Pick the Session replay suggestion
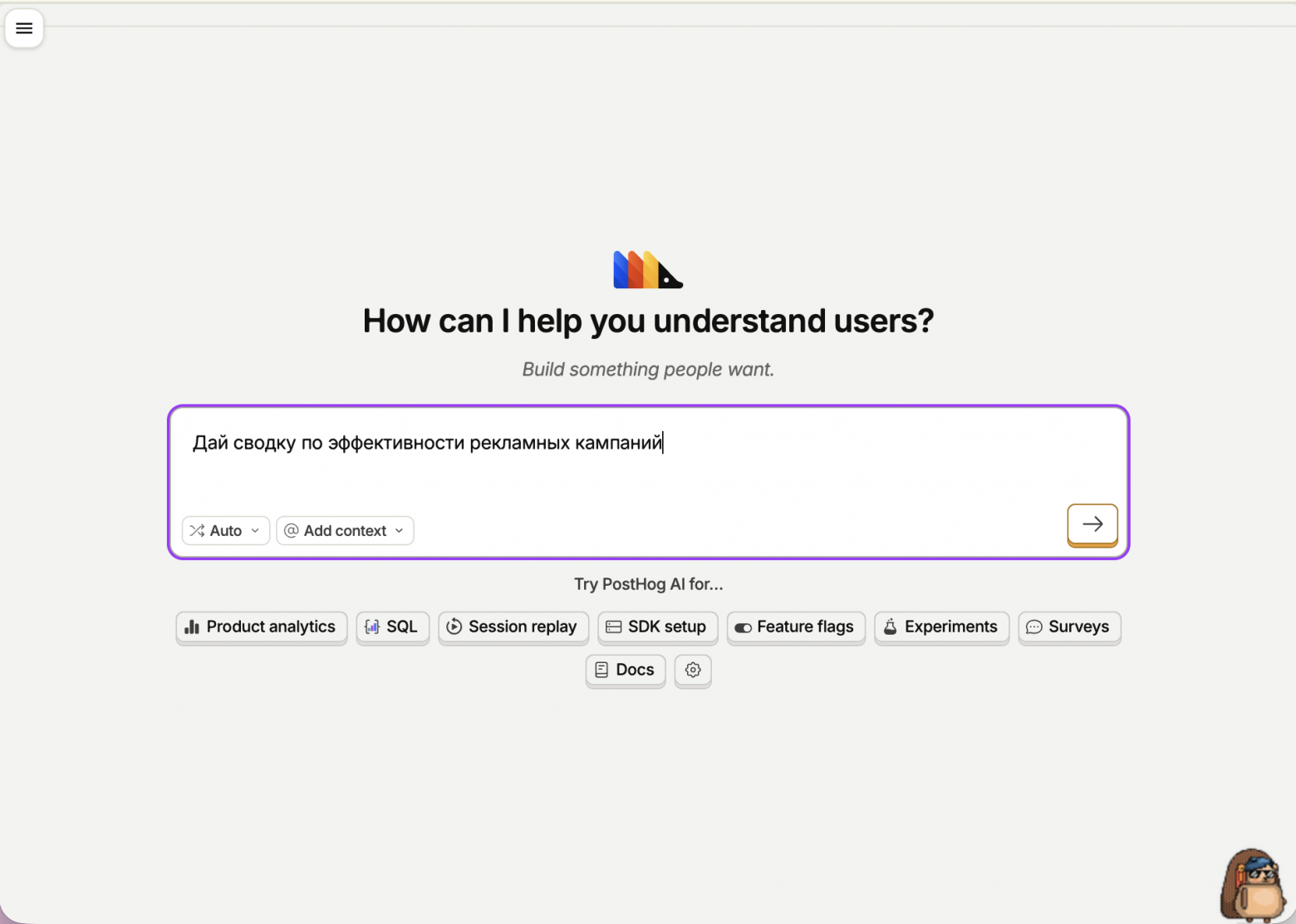 coord(513,627)
